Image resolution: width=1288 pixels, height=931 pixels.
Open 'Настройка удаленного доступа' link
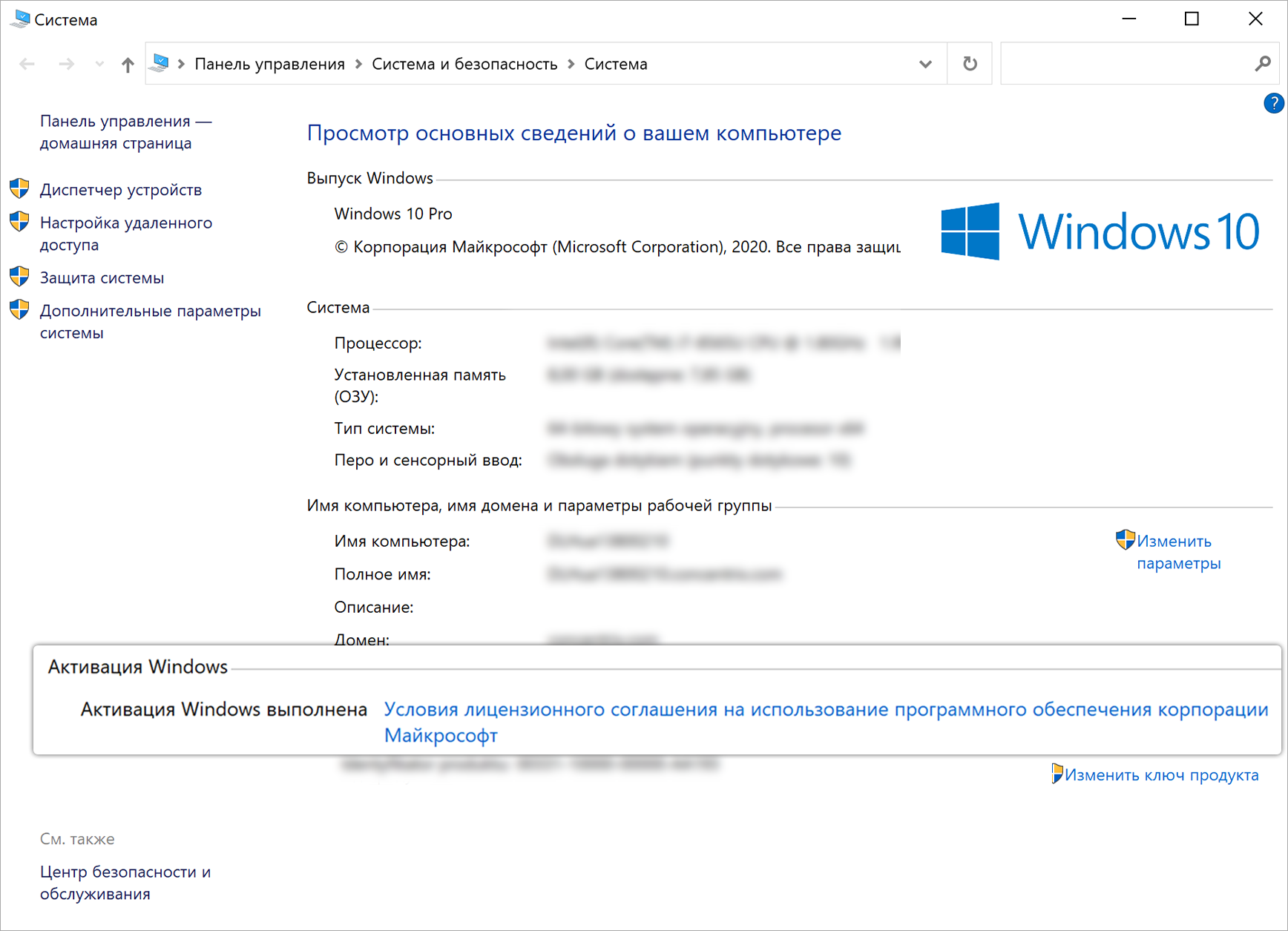[126, 234]
